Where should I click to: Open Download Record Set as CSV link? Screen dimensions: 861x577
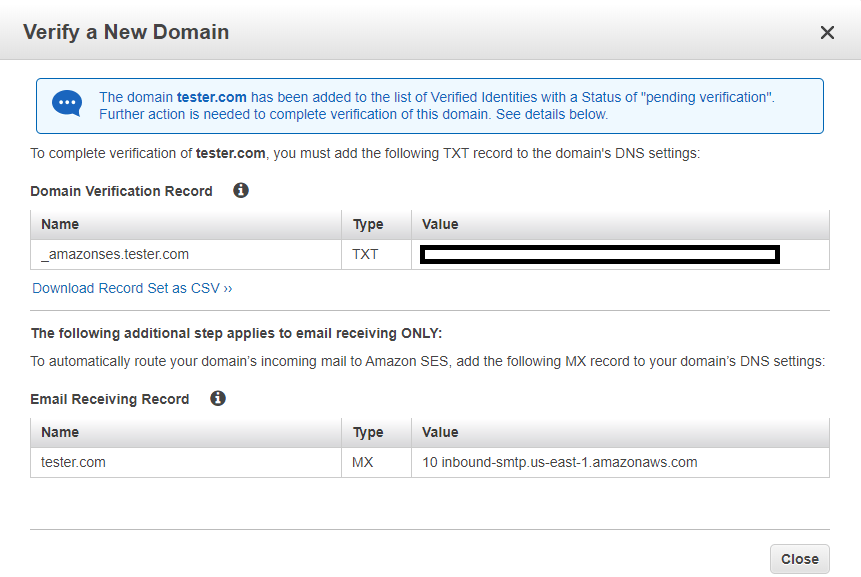(x=132, y=288)
